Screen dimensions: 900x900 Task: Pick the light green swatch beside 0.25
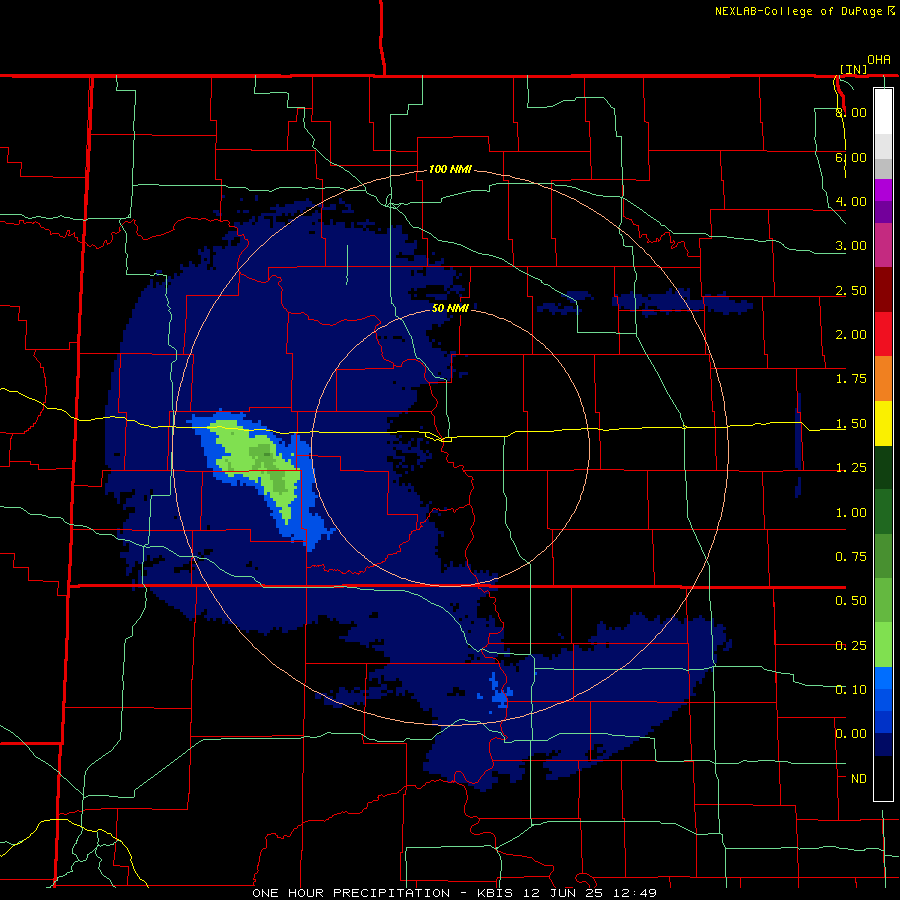coord(883,645)
